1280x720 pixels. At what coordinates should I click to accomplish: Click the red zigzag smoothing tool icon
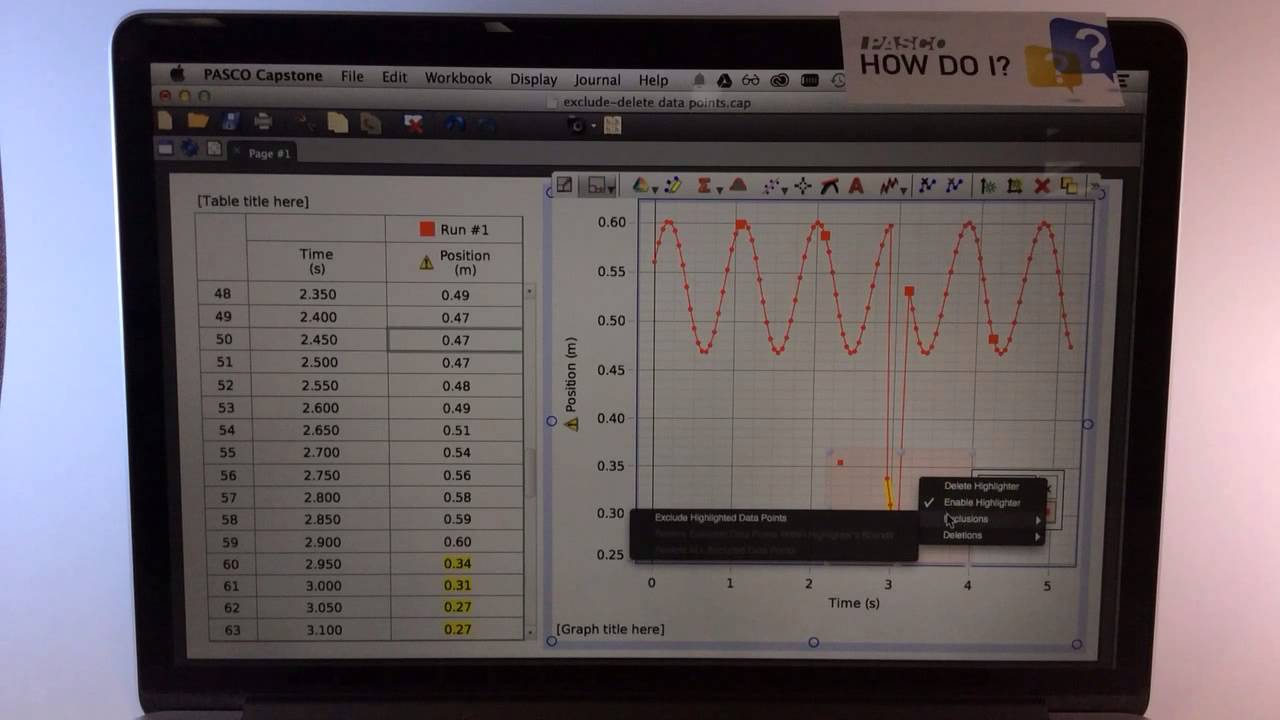[x=888, y=186]
